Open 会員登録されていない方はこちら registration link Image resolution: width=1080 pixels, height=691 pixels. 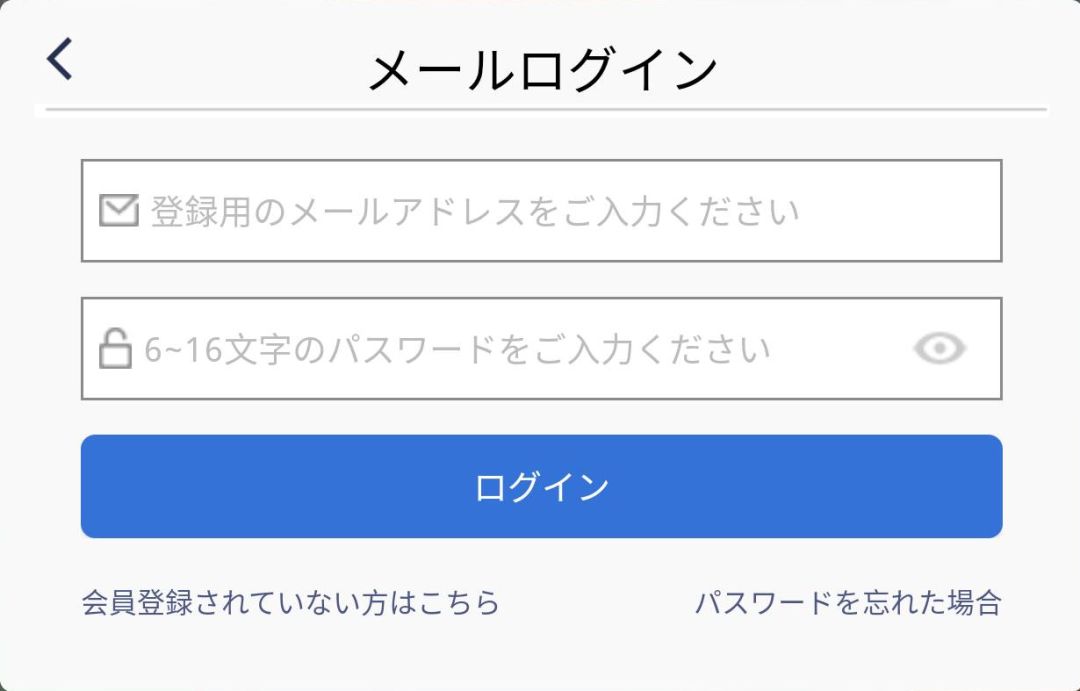click(x=291, y=601)
